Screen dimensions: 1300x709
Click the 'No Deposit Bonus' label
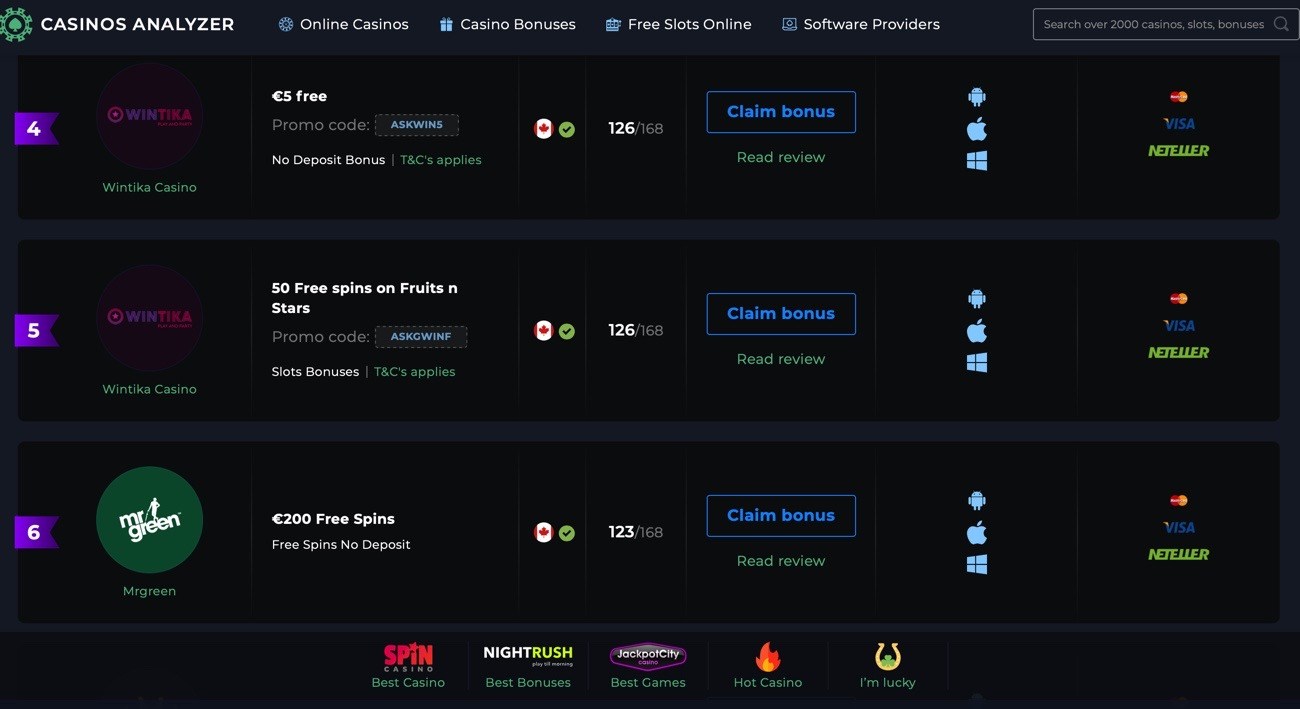pyautogui.click(x=328, y=160)
